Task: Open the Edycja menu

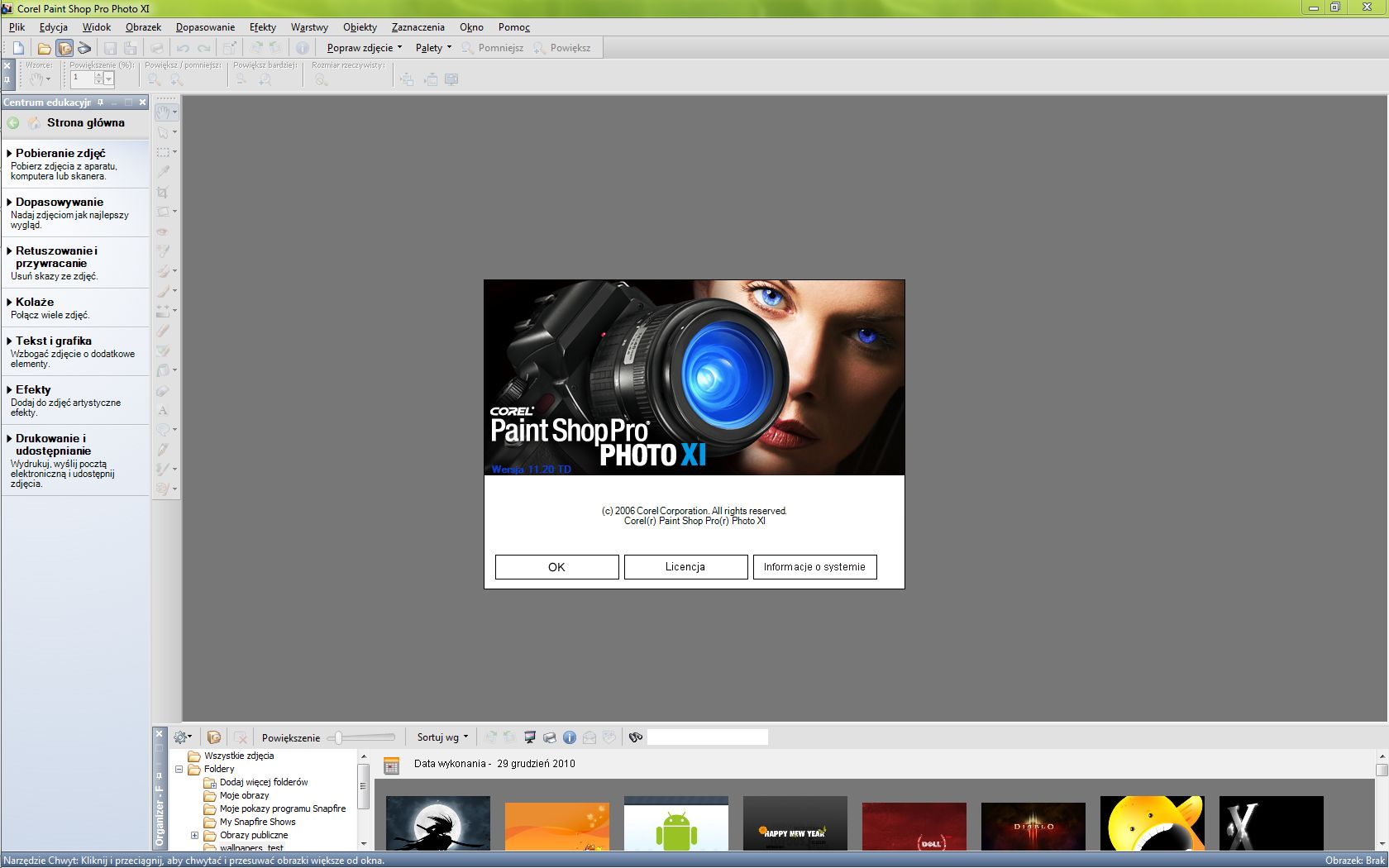Action: click(54, 27)
